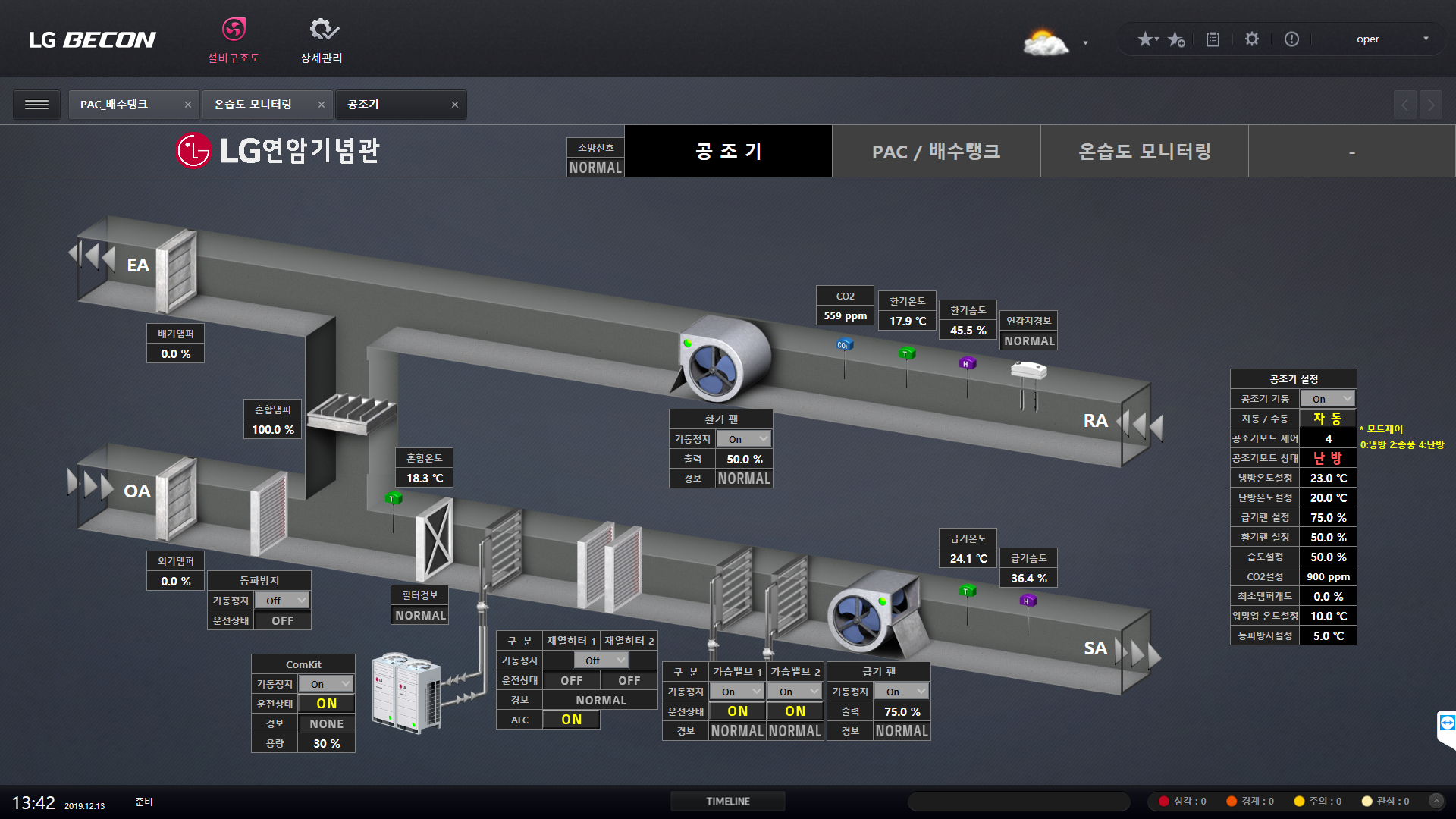Image resolution: width=1456 pixels, height=819 pixels.
Task: Open the PAC / 배수탱크 page button
Action: point(936,152)
